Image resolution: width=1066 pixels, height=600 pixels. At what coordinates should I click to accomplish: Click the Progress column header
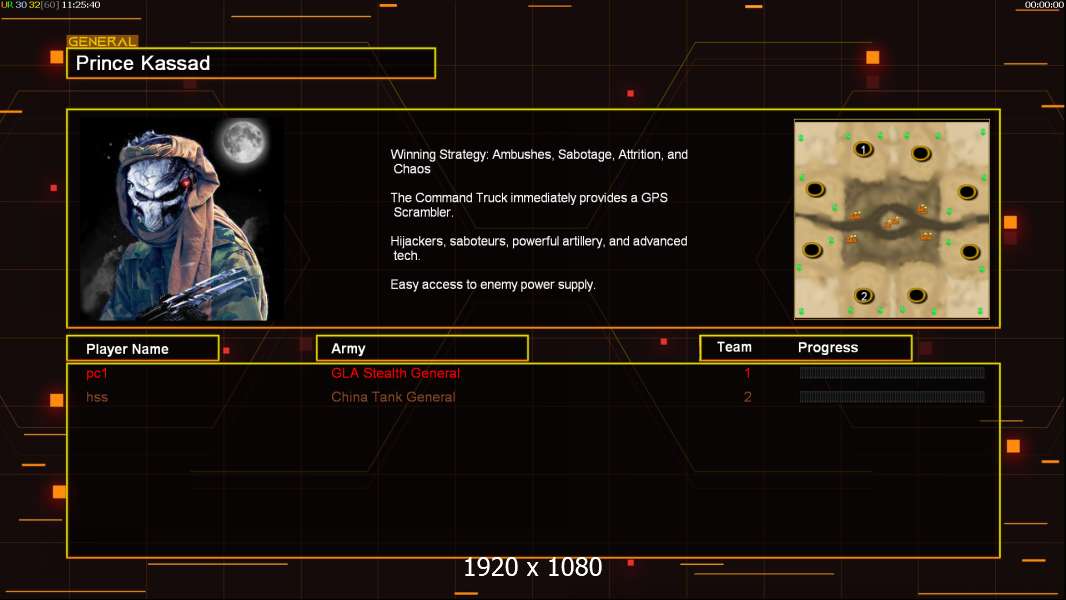coord(827,347)
